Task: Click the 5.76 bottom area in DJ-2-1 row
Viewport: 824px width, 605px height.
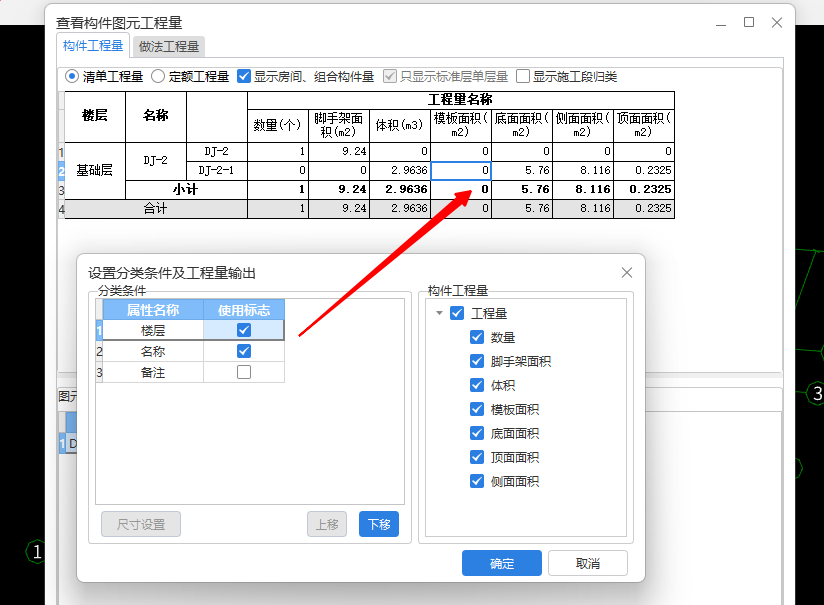Action: click(x=522, y=170)
